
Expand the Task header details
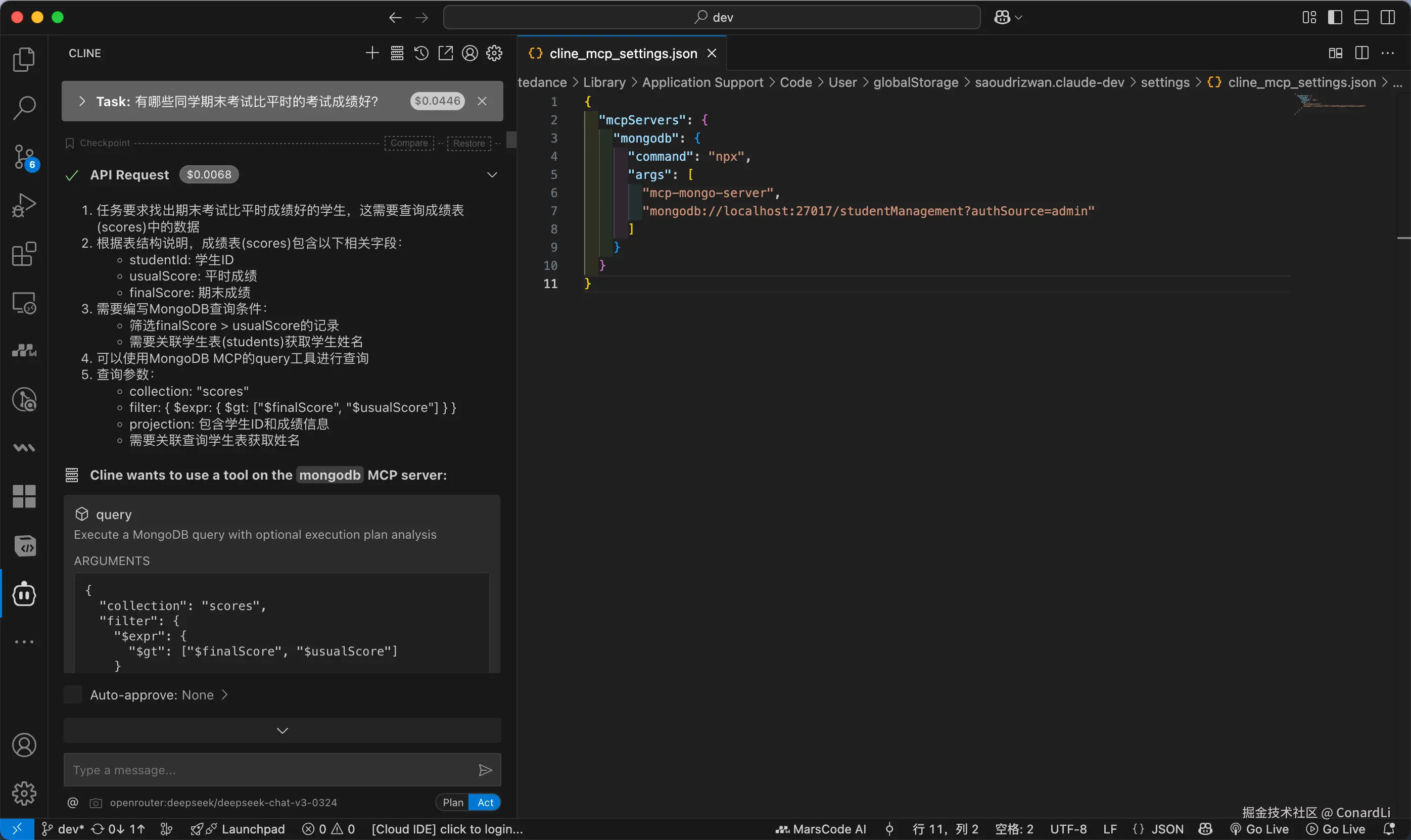82,101
